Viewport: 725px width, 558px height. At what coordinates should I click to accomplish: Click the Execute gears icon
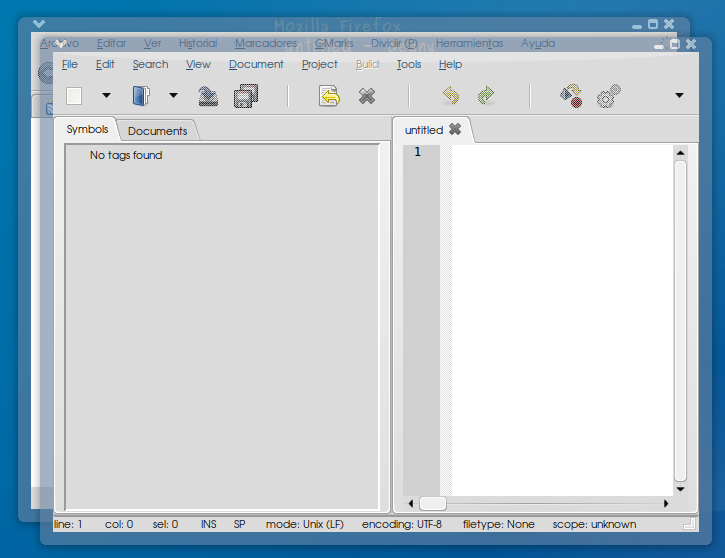(x=608, y=96)
